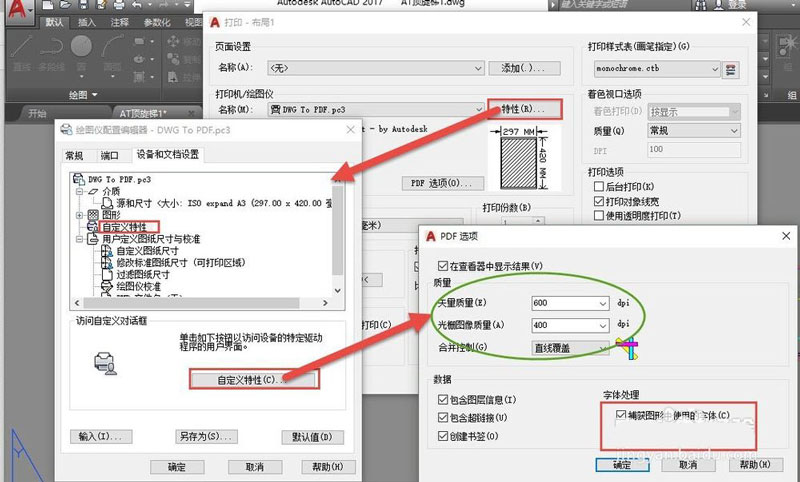Screen dimensions: 800x482
Task: Click the Open file icon in quick access toolbar
Action: 65,5
